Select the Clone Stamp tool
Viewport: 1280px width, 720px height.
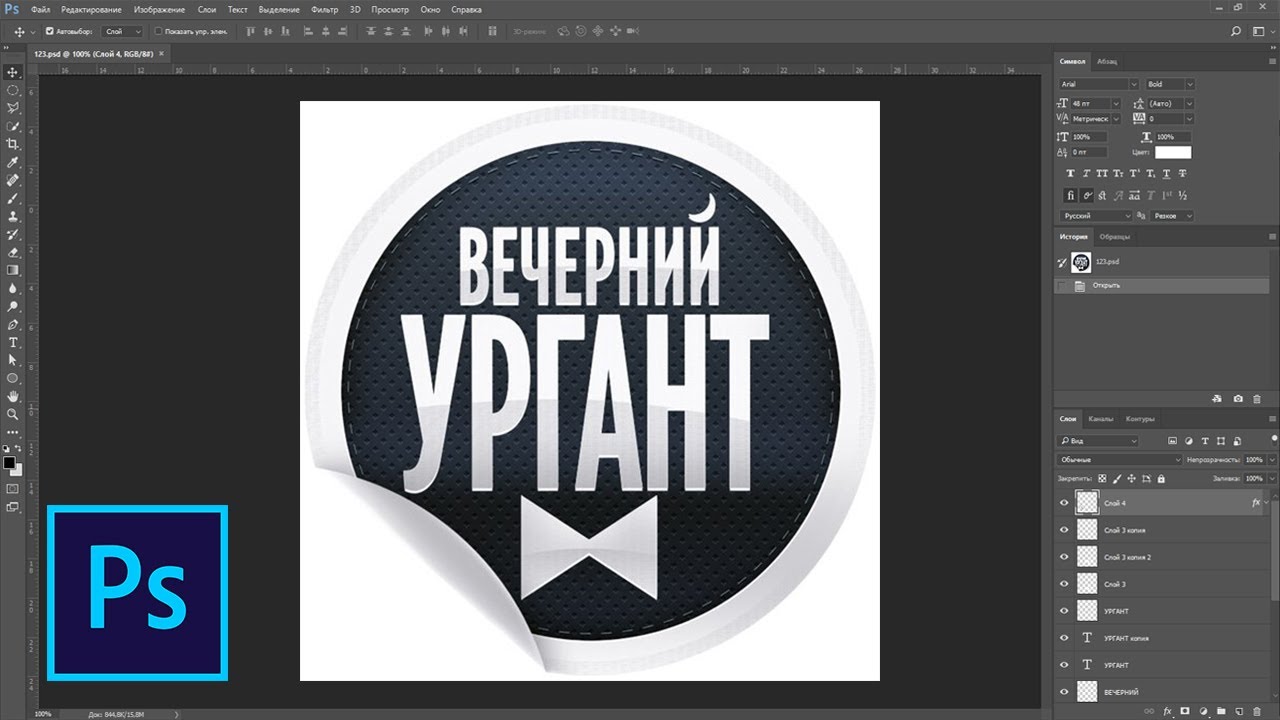13,216
